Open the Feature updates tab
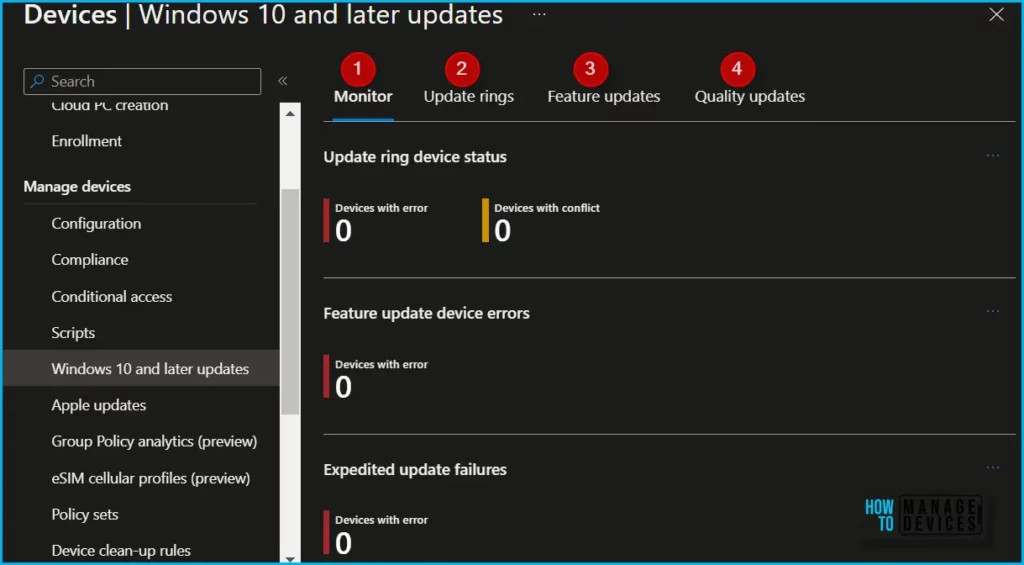 pyautogui.click(x=603, y=97)
